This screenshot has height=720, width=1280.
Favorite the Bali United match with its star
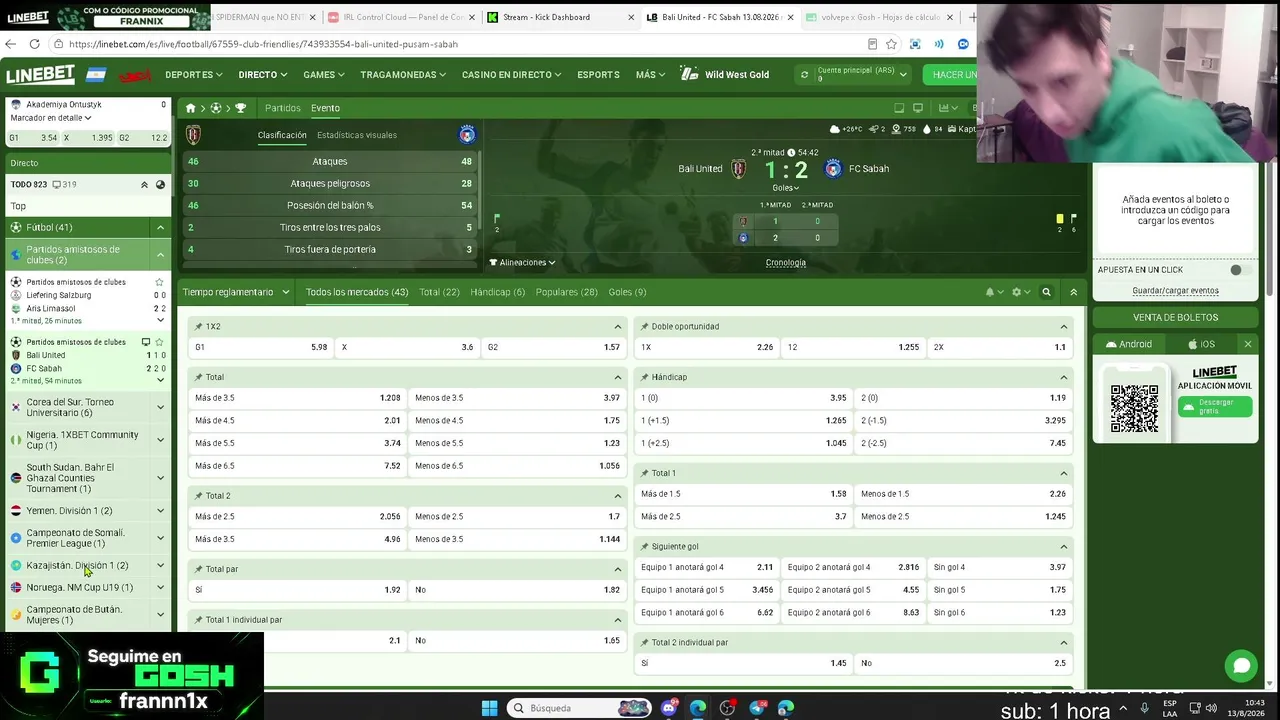point(159,342)
